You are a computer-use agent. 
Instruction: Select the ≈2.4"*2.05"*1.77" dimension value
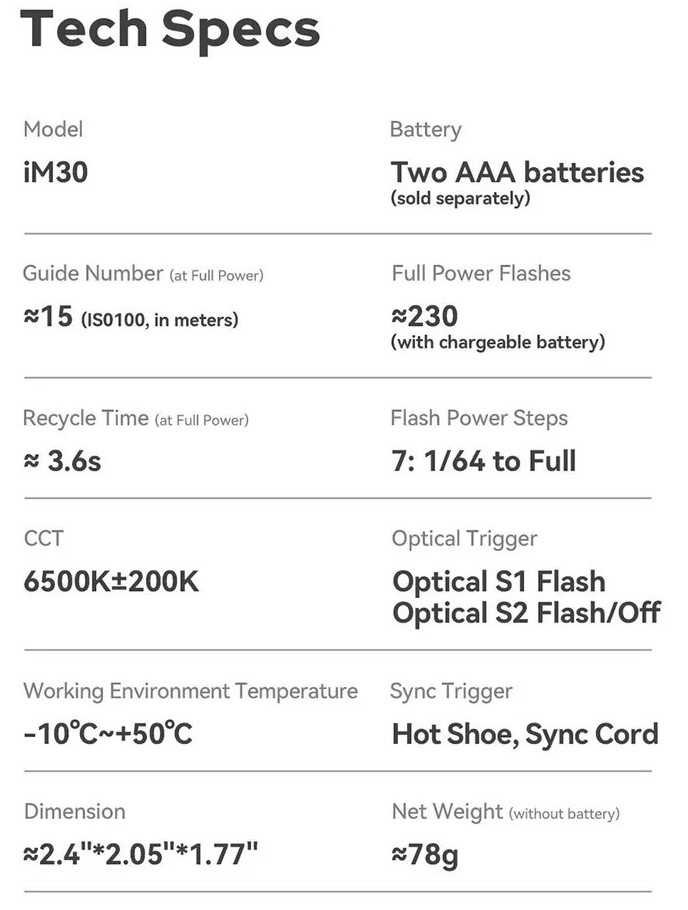(141, 854)
